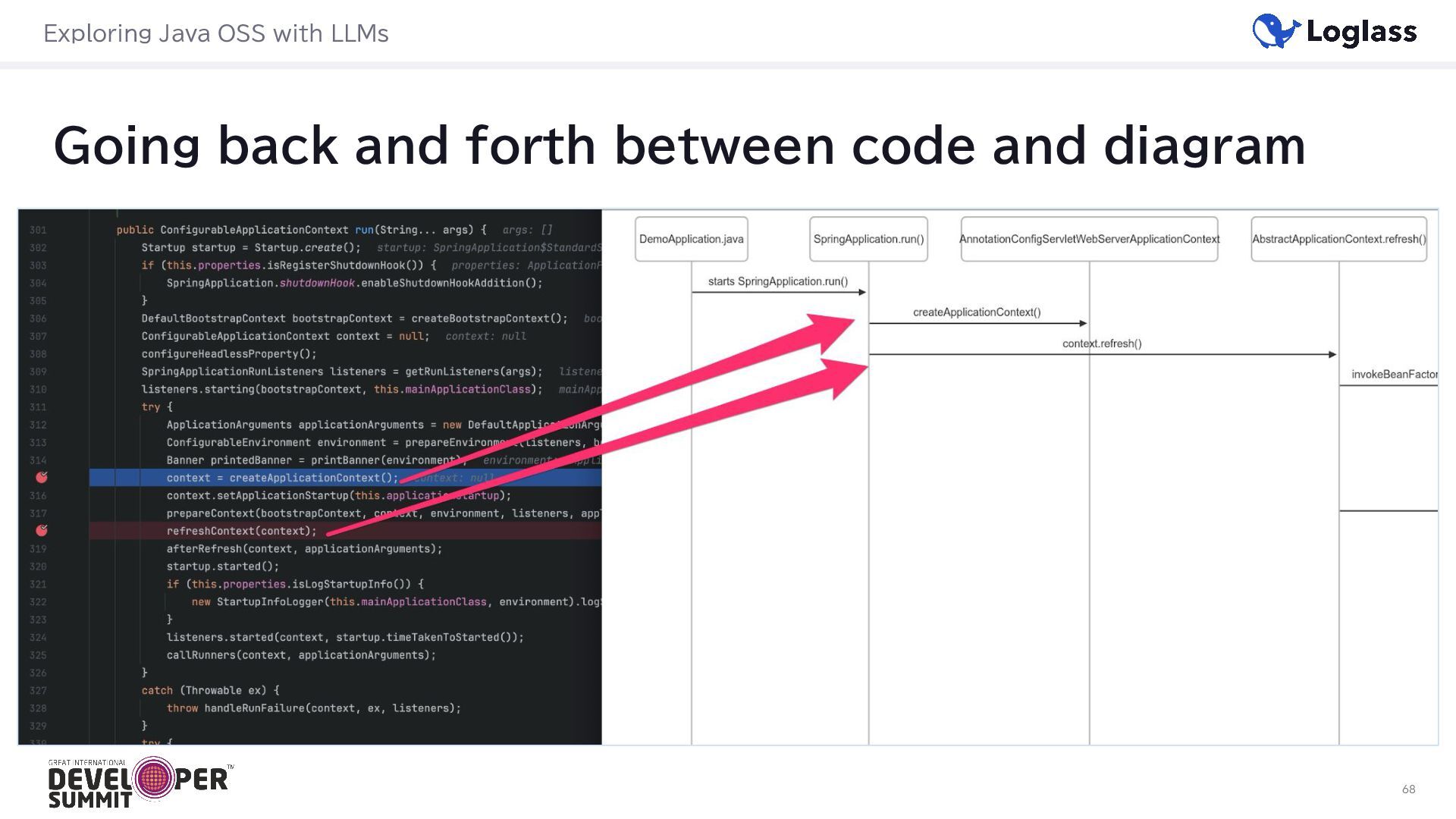Click the starts SpringApplication.run() label
The height and width of the screenshot is (819, 1456).
(x=778, y=281)
